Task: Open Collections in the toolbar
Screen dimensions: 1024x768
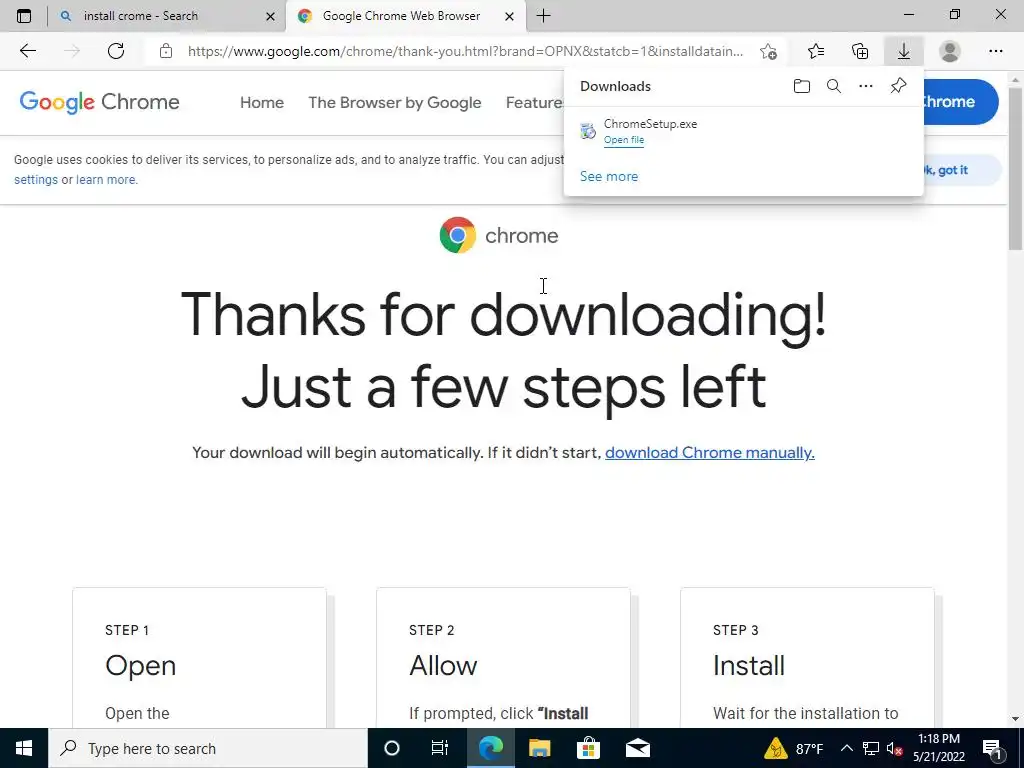Action: tap(860, 51)
